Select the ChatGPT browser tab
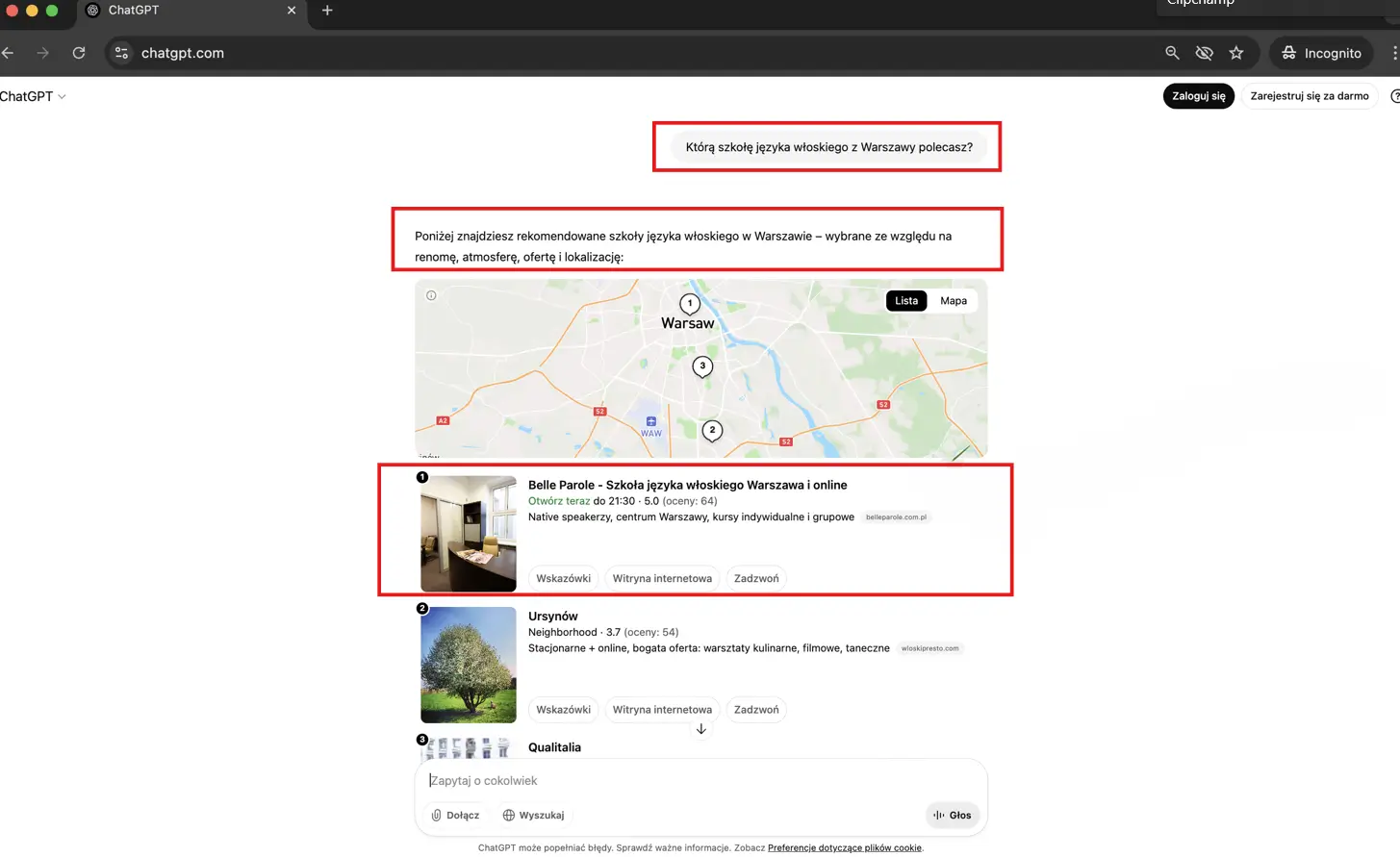 point(192,11)
